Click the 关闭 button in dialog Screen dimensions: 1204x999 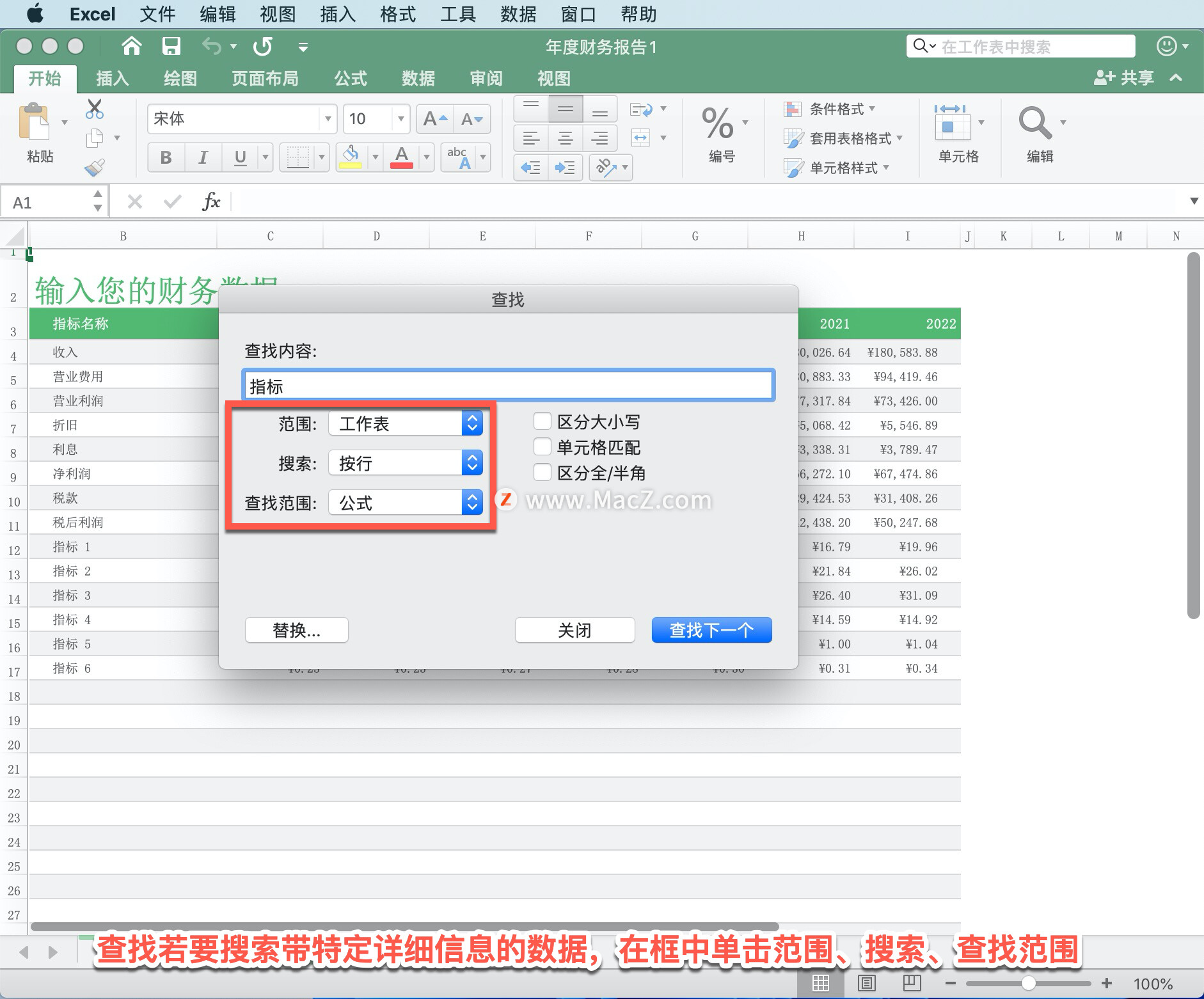574,630
